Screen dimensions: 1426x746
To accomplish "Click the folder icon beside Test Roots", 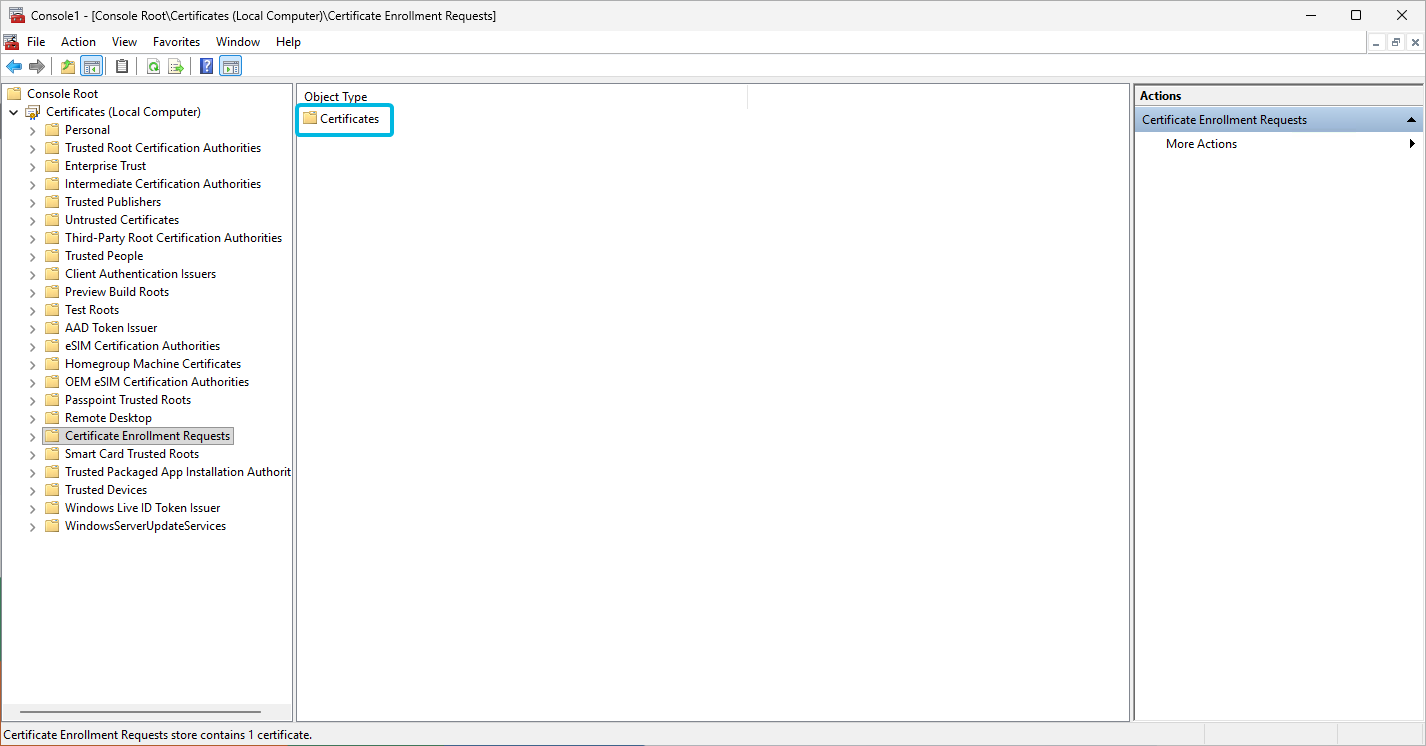I will [52, 310].
